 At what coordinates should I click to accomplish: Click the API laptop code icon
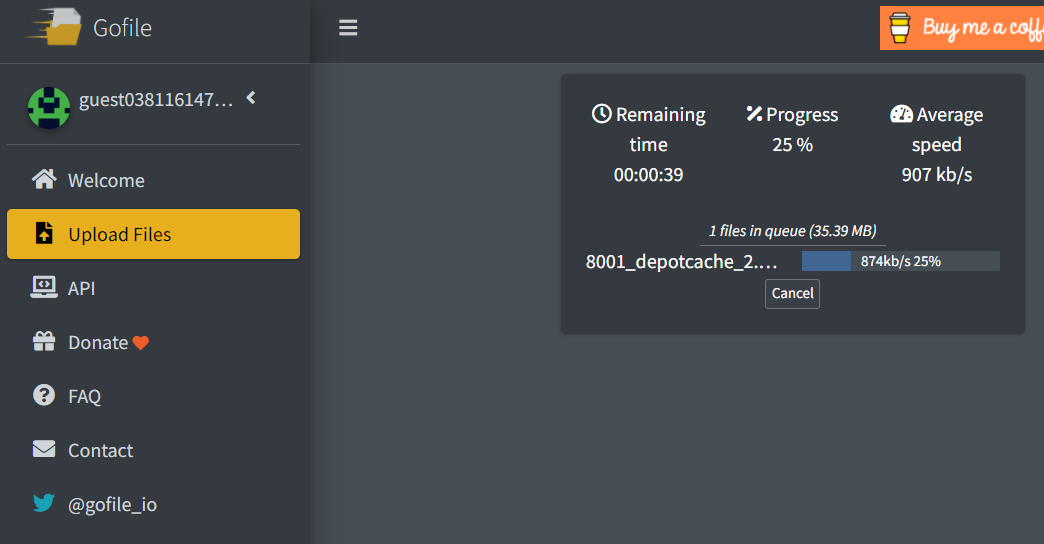tap(44, 288)
